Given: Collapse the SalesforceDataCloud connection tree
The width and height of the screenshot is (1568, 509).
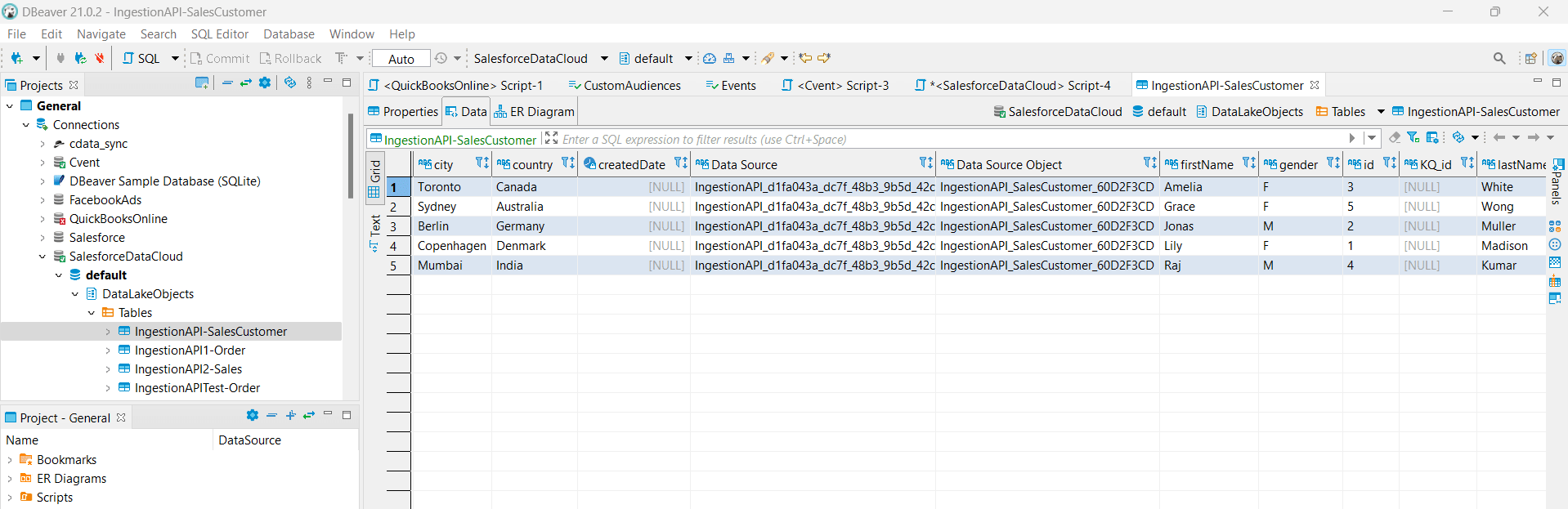Looking at the screenshot, I should 43,257.
